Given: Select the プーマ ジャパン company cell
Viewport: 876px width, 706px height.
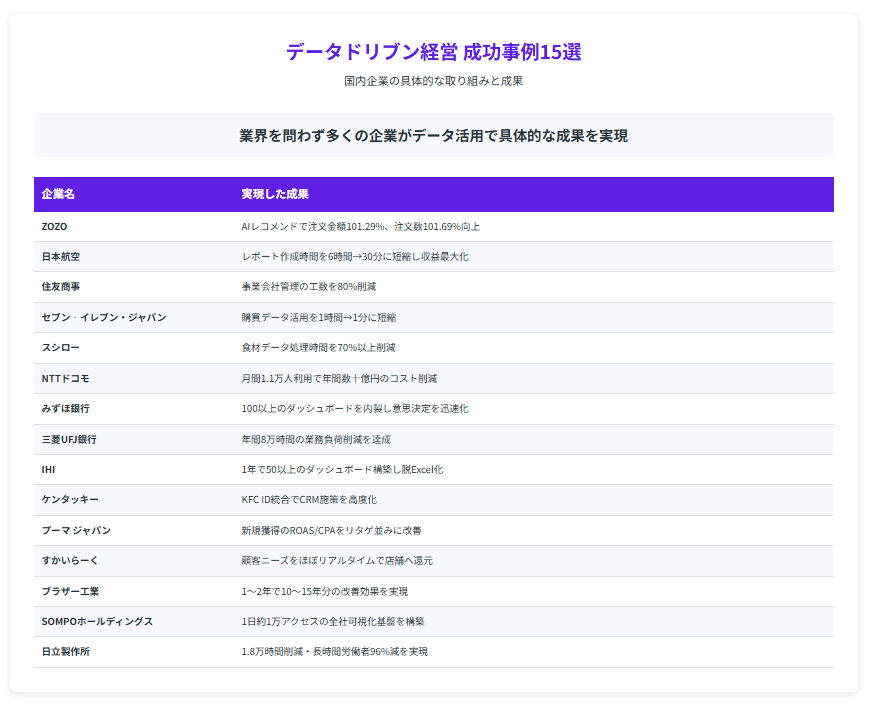Looking at the screenshot, I should 76,530.
